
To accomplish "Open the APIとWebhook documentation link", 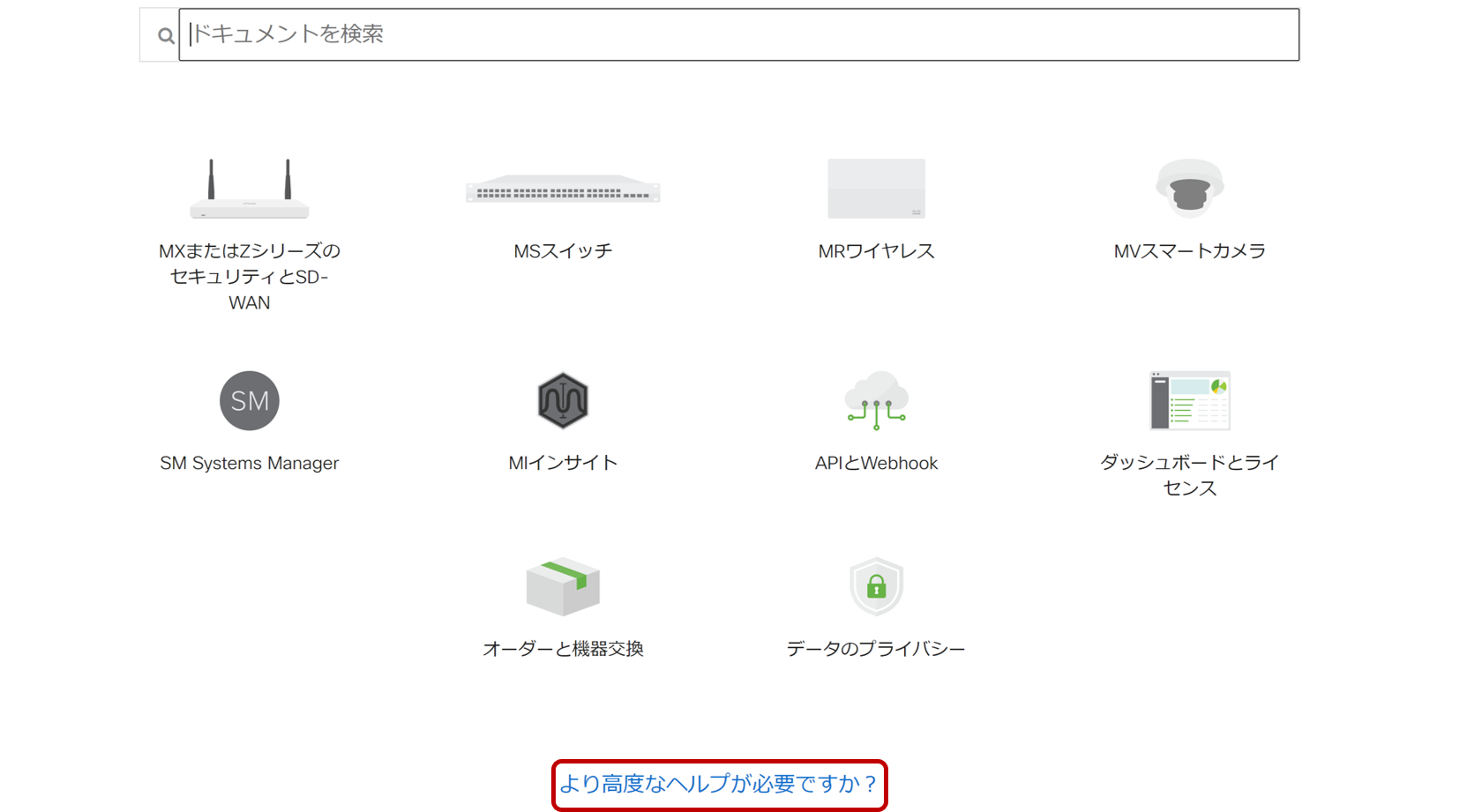I will 876,464.
